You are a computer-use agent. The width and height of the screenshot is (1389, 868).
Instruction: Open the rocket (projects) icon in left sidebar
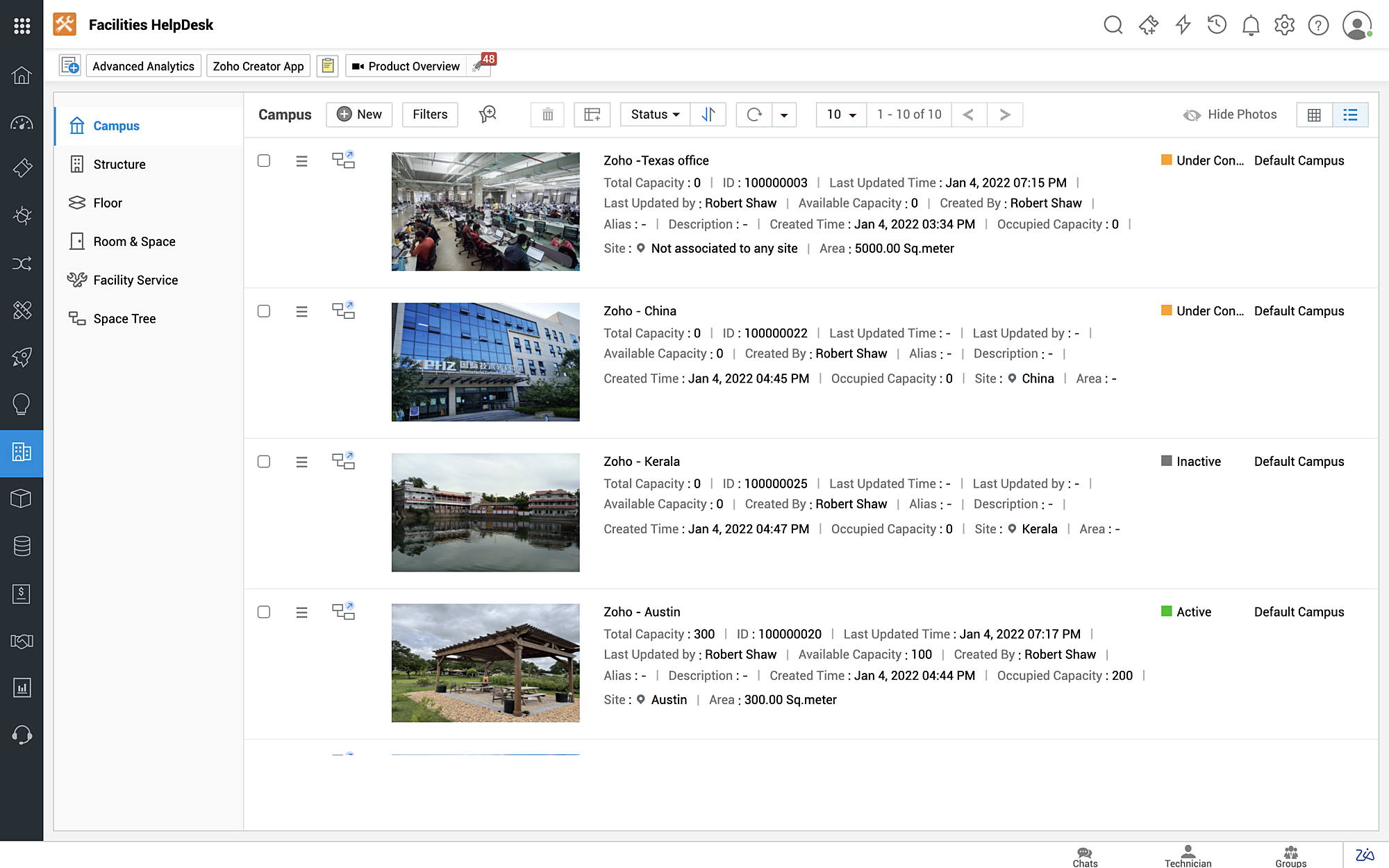pyautogui.click(x=22, y=358)
